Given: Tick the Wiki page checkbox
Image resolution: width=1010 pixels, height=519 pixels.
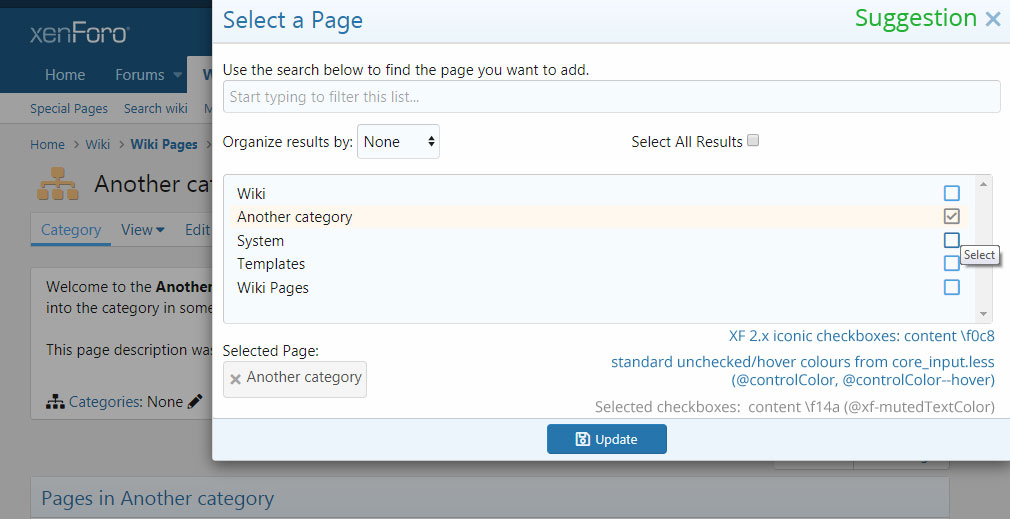Looking at the screenshot, I should click(x=951, y=193).
